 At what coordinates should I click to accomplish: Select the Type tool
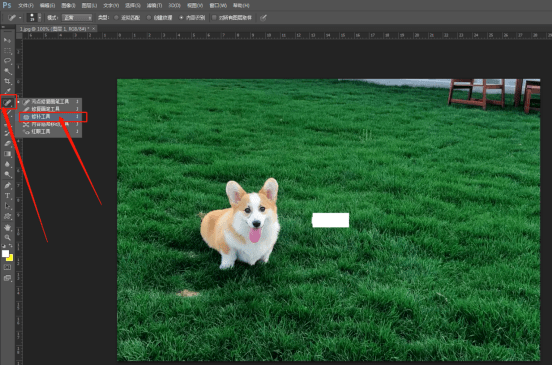click(x=7, y=196)
